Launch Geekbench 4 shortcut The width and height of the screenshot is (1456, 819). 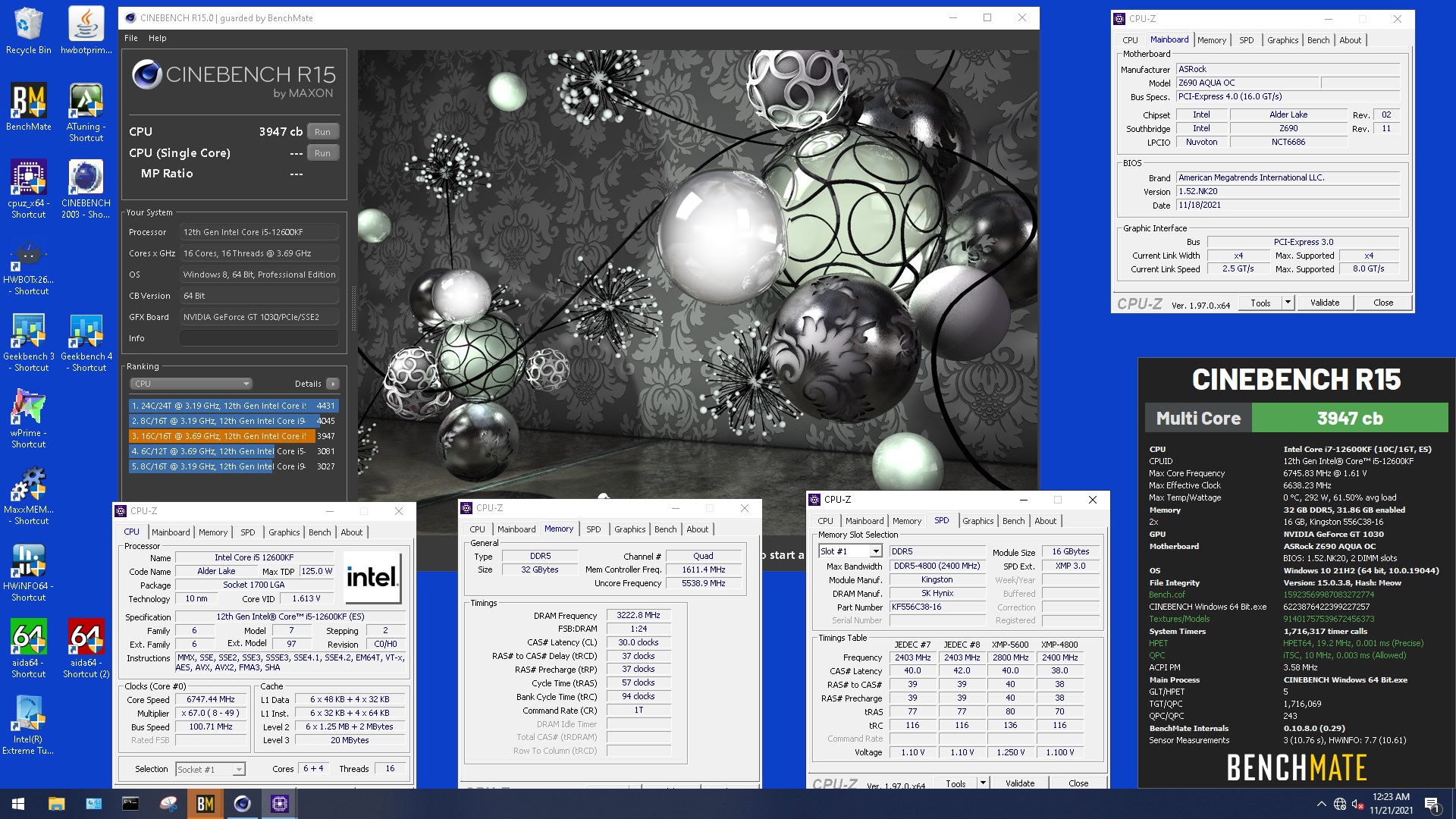86,342
